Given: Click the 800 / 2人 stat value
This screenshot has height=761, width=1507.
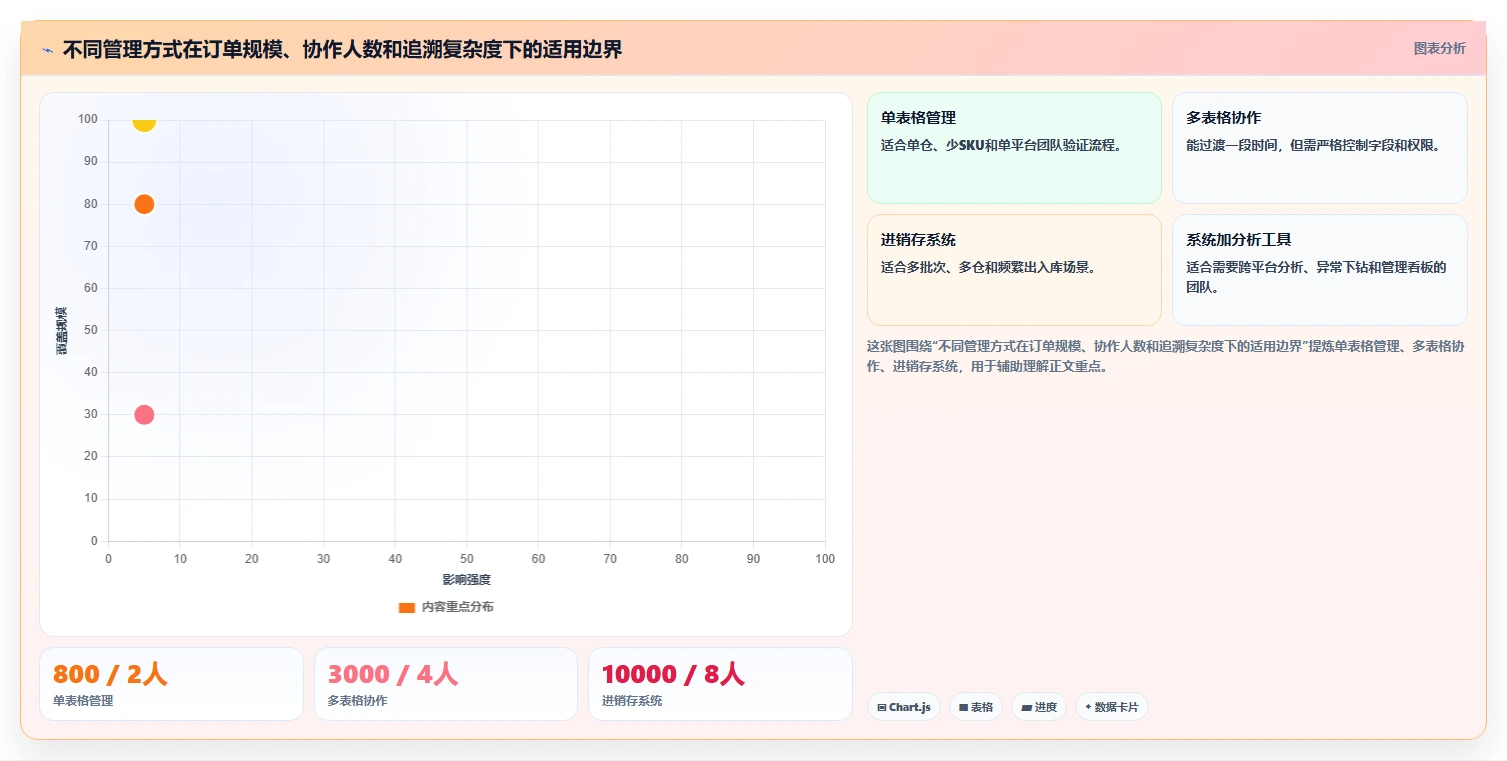Looking at the screenshot, I should [110, 674].
